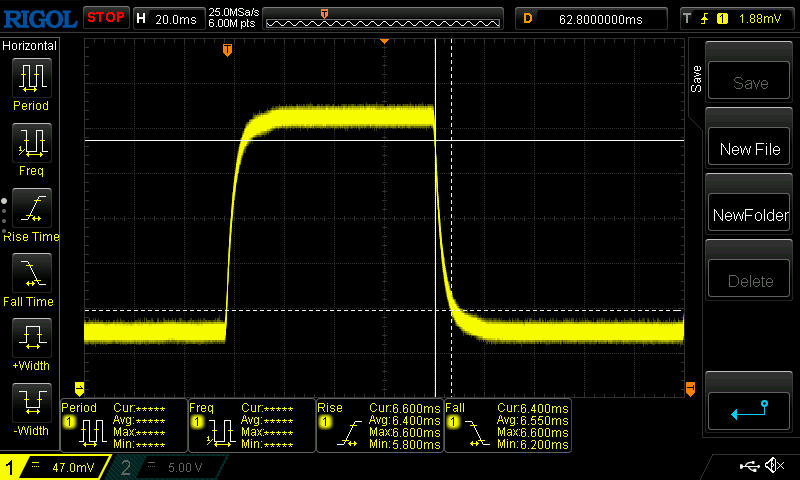
Task: Click the USB connection status icon
Action: pos(748,466)
